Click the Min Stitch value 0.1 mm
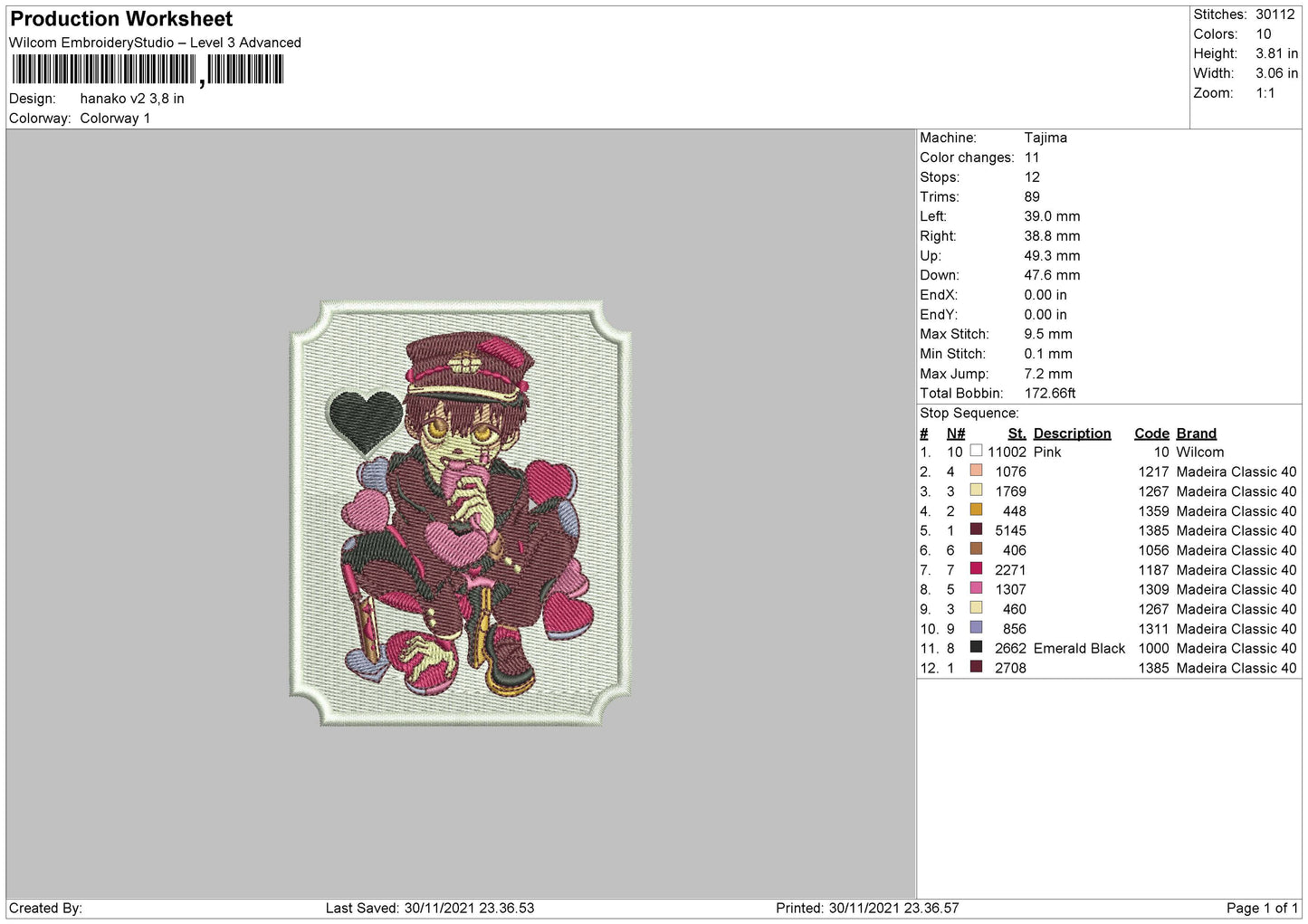Image resolution: width=1308 pixels, height=924 pixels. pos(1048,354)
